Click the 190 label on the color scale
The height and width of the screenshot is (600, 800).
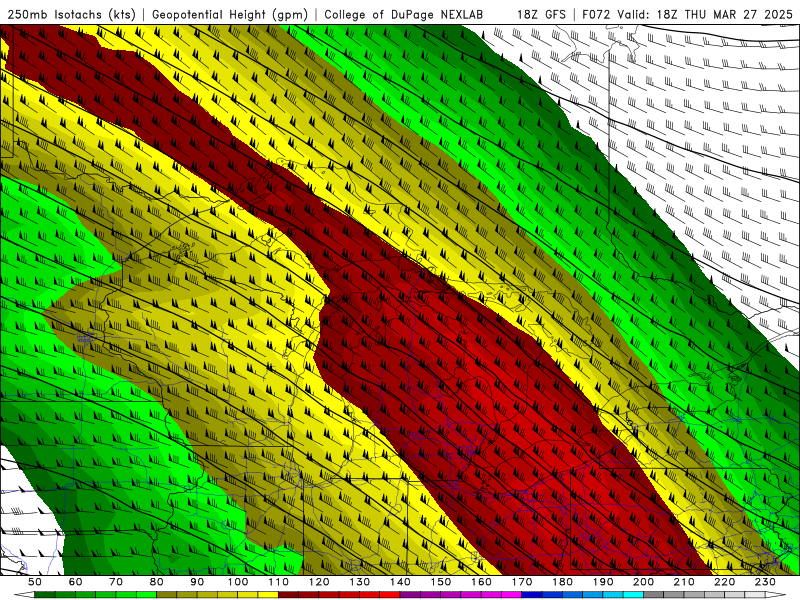(603, 582)
